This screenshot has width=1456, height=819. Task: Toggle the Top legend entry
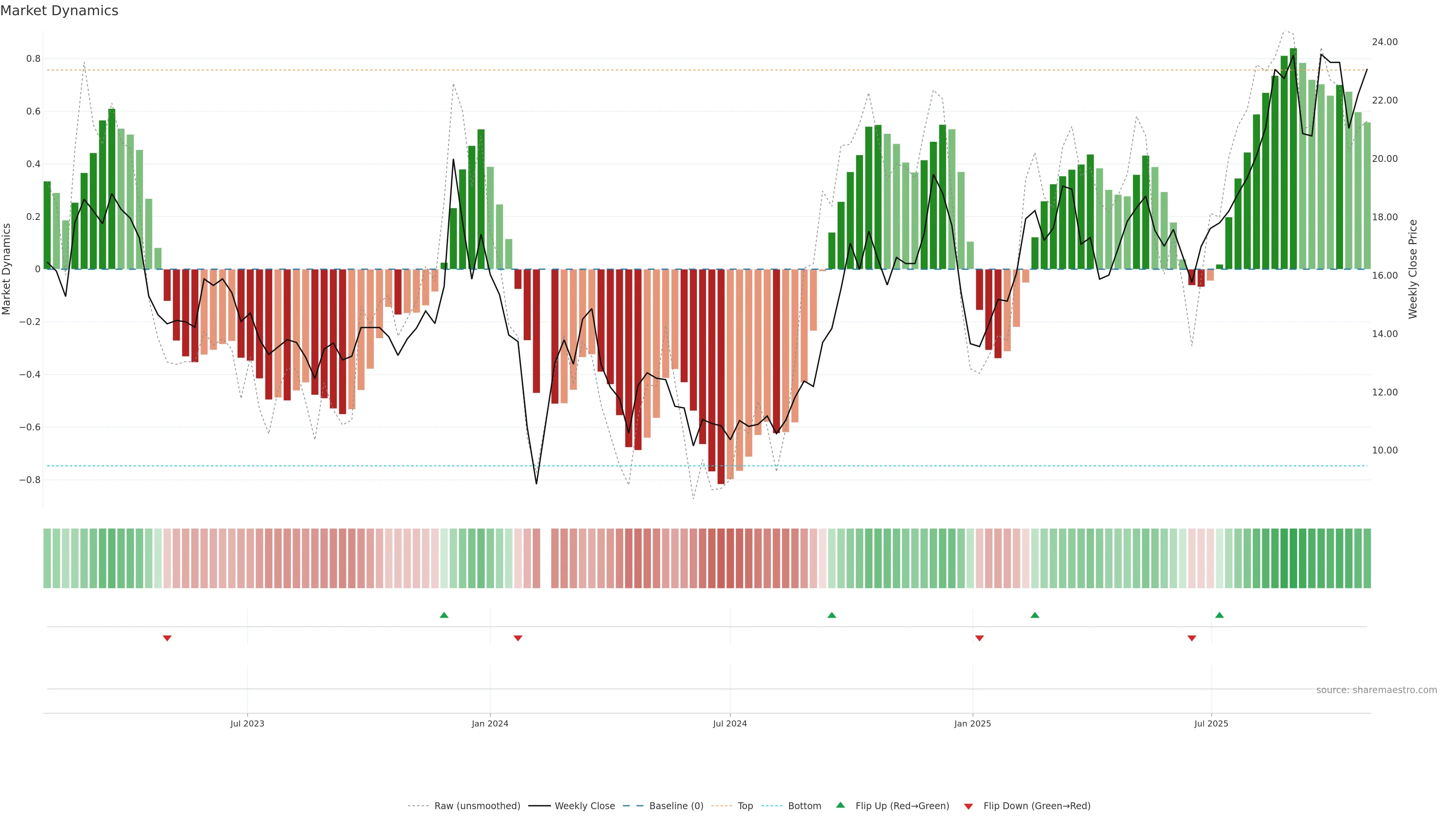(745, 806)
